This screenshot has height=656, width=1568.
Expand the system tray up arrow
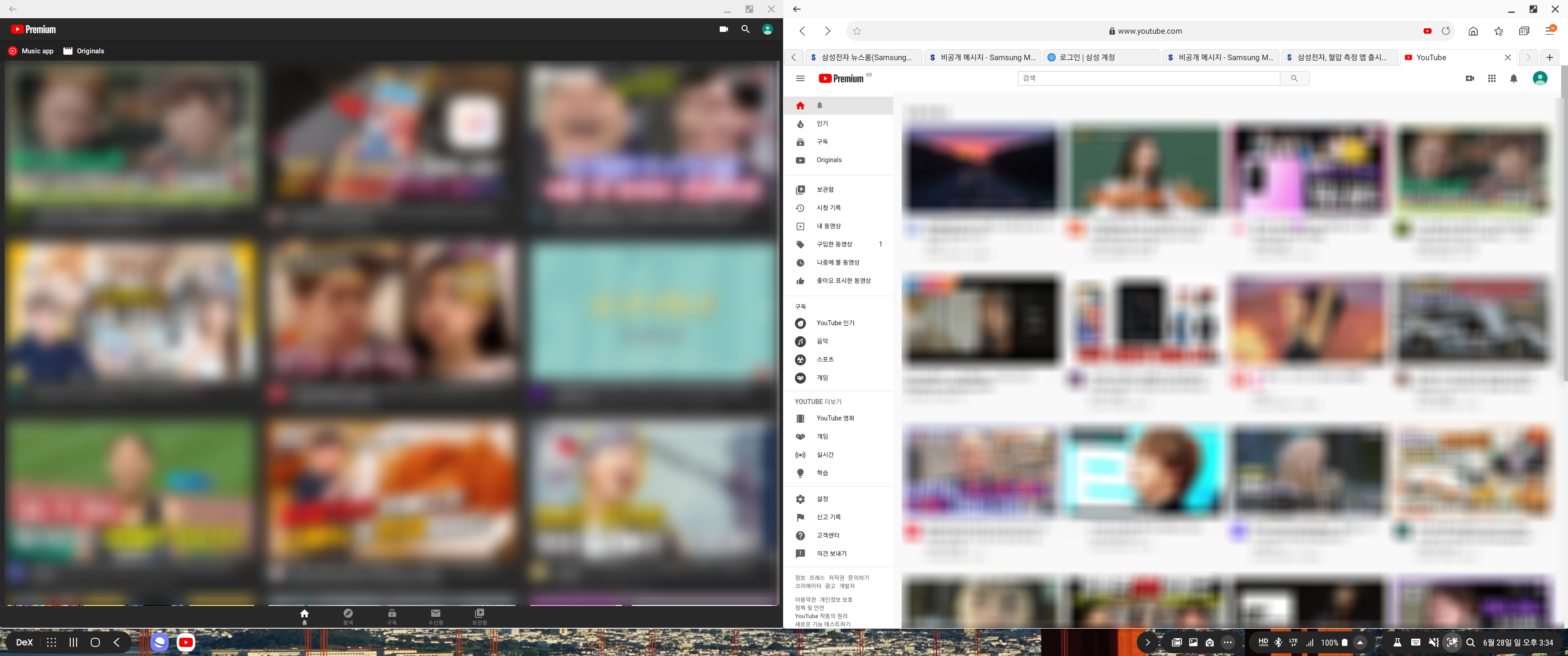point(1360,642)
